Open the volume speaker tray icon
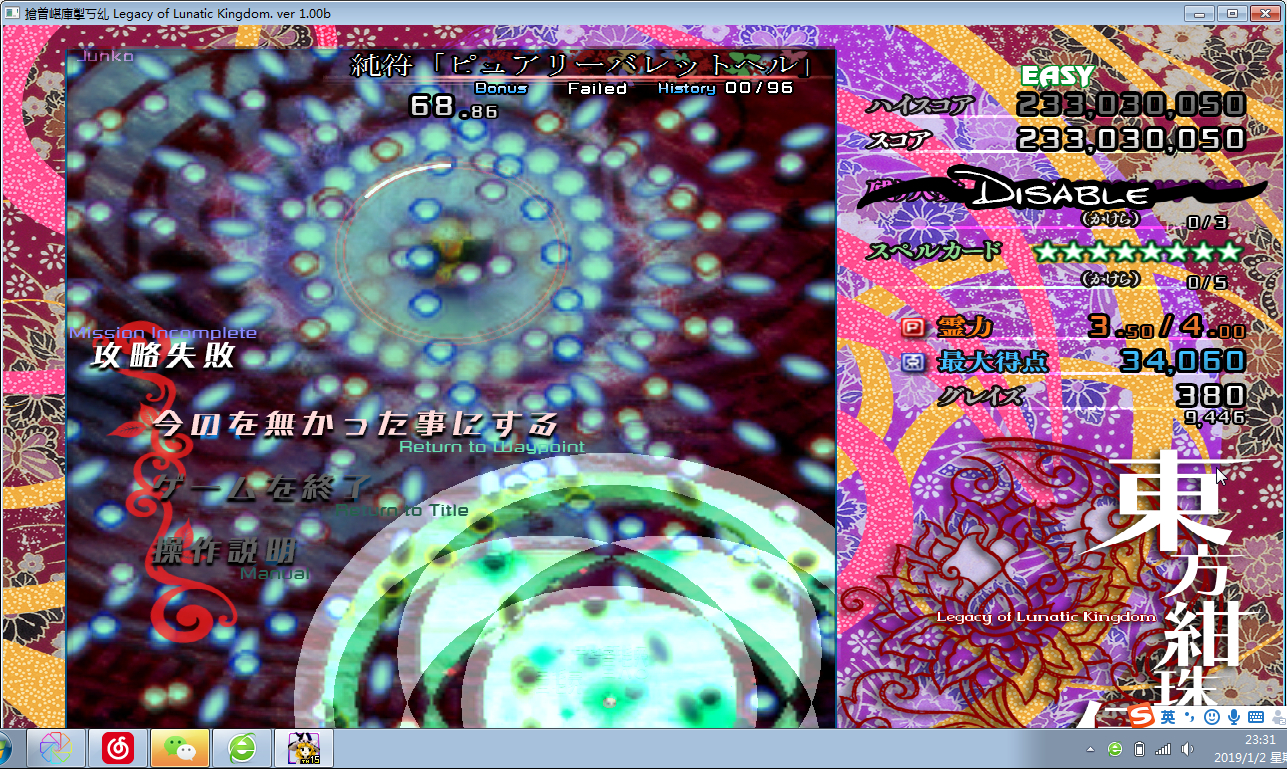Viewport: 1287px width, 769px height. (x=1187, y=749)
